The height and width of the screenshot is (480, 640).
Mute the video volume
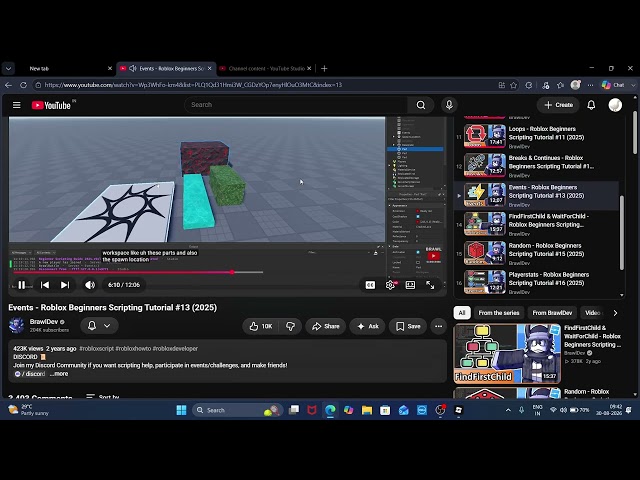[x=90, y=285]
